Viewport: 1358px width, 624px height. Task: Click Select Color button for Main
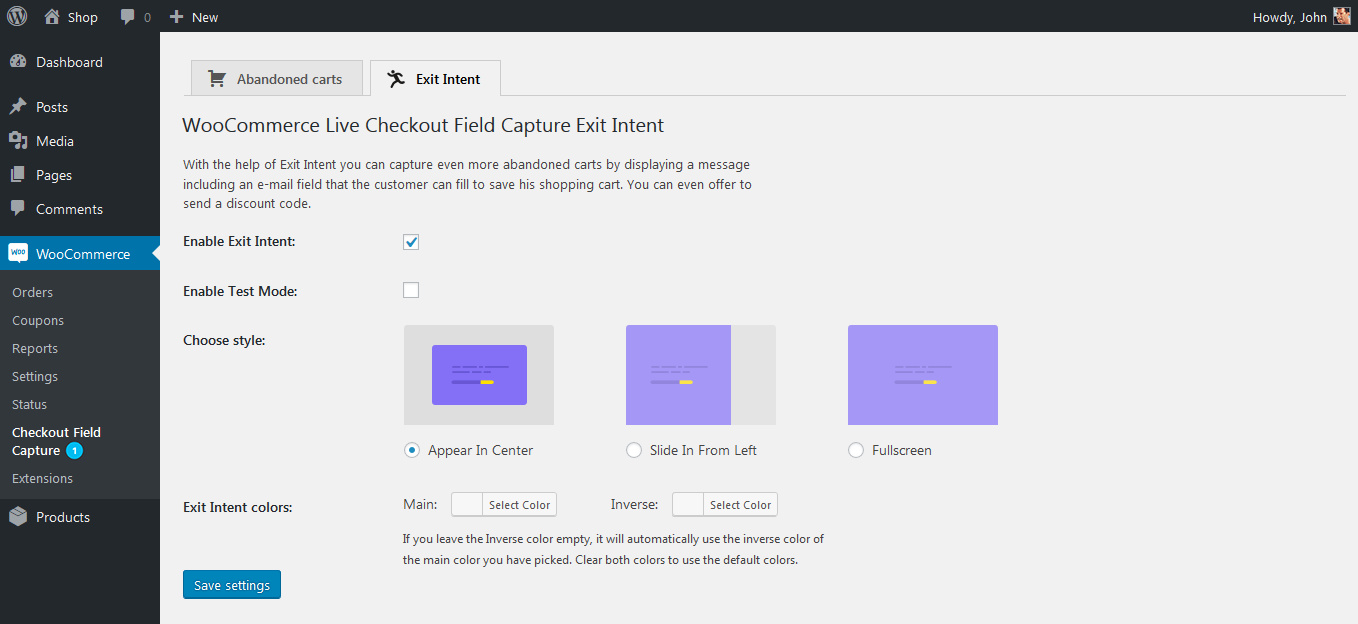(519, 505)
